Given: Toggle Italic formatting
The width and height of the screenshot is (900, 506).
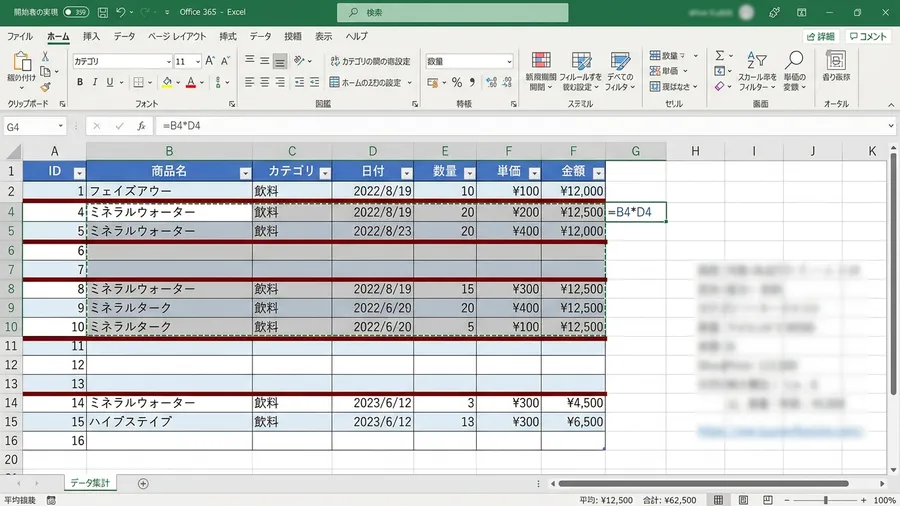Looking at the screenshot, I should [x=95, y=83].
